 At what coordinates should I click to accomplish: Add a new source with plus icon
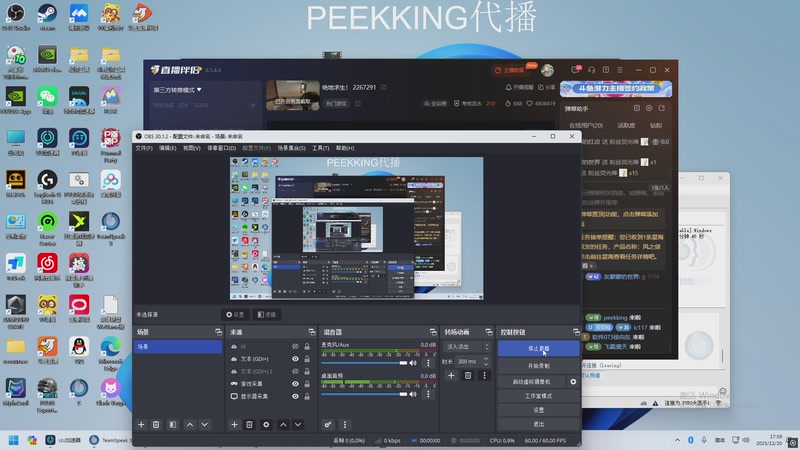(234, 424)
